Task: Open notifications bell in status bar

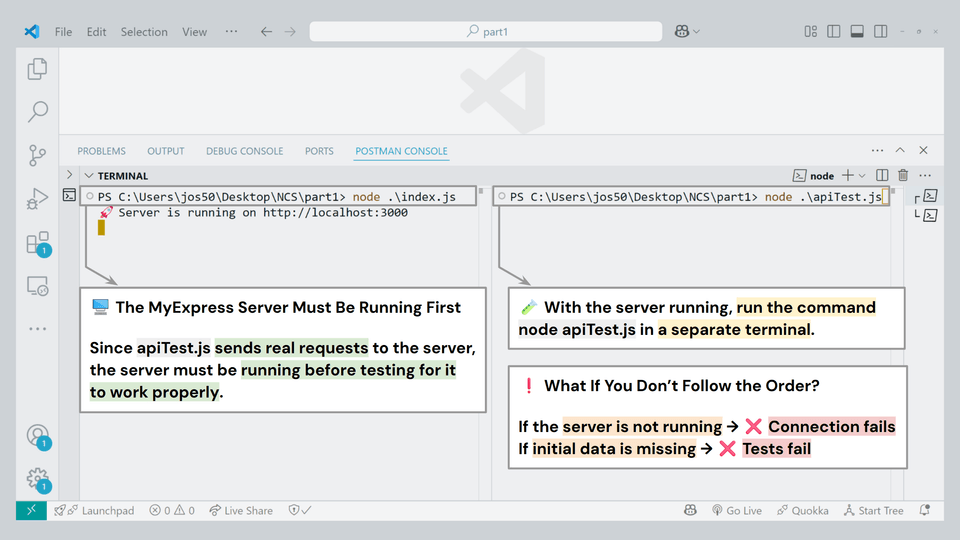Action: 925,511
